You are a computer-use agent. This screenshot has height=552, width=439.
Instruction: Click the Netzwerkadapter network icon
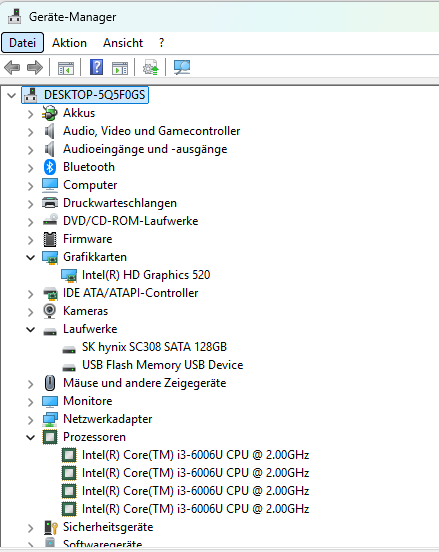50,419
